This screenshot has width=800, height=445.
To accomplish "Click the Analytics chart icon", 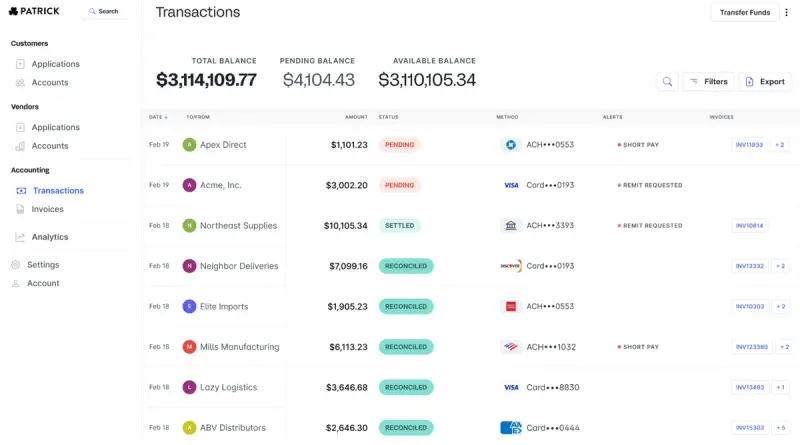I will click(x=20, y=237).
